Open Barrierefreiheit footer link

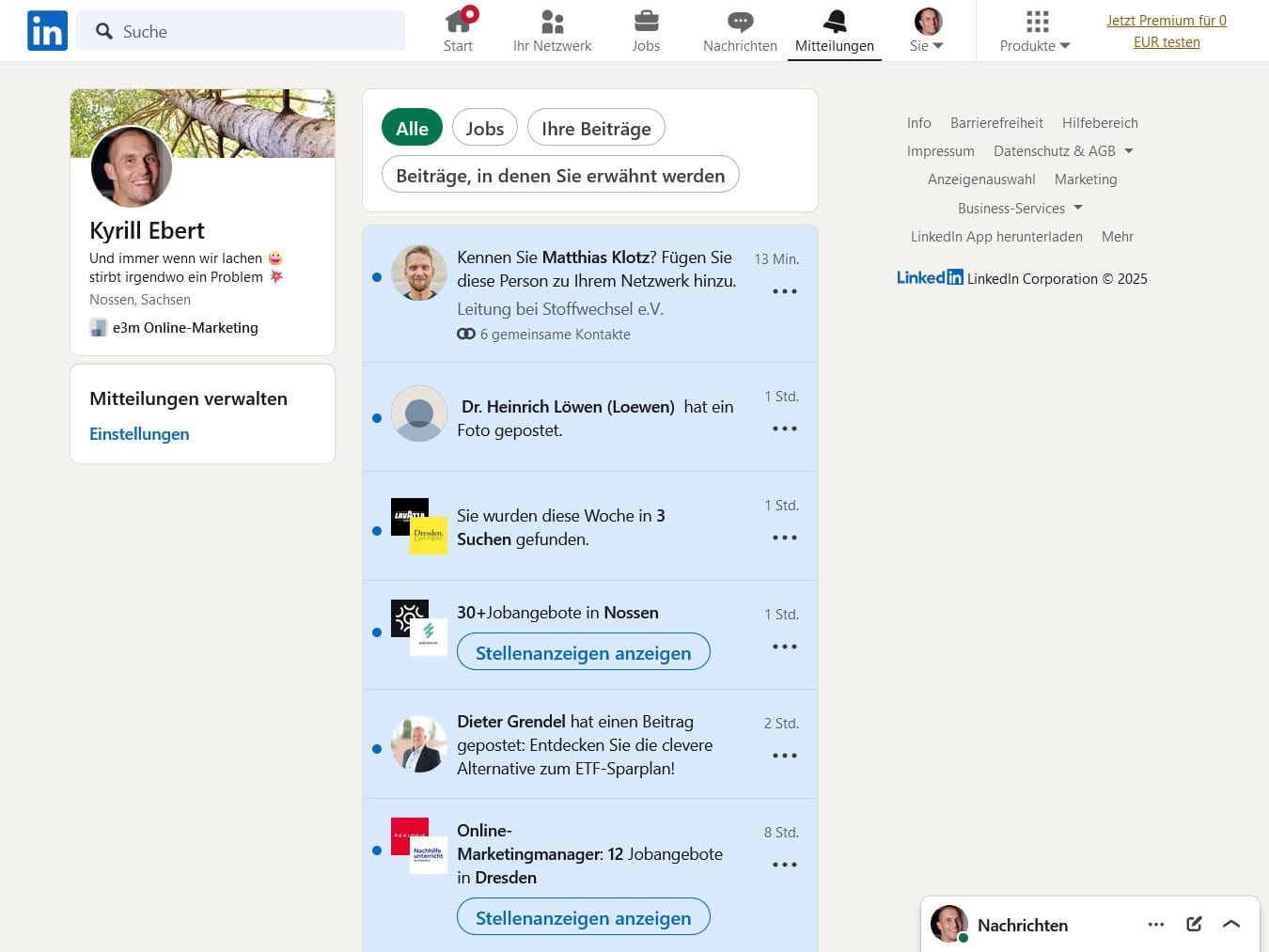click(x=996, y=123)
